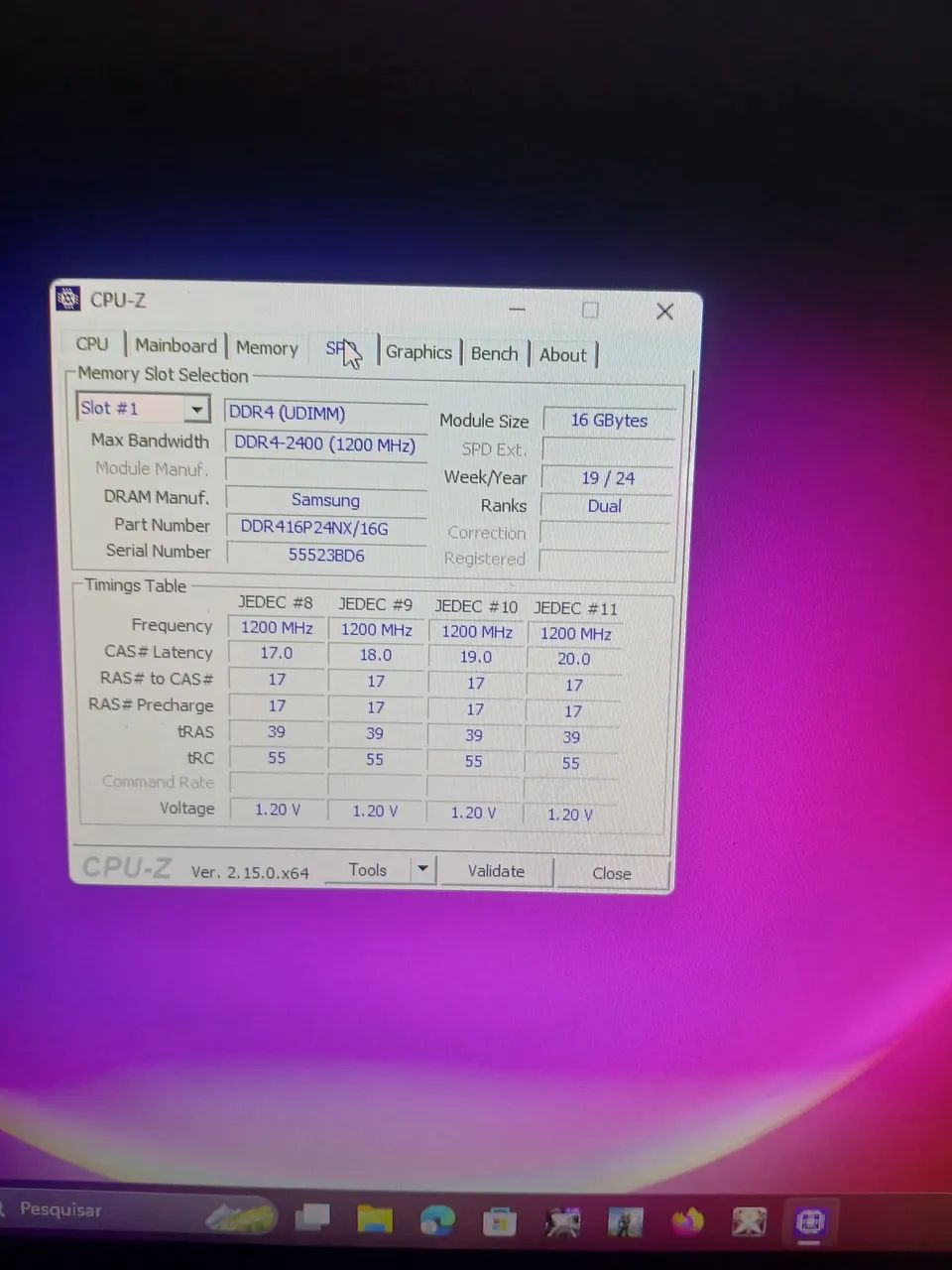This screenshot has width=952, height=1270.
Task: Click the Dual ranks value
Action: click(x=605, y=506)
